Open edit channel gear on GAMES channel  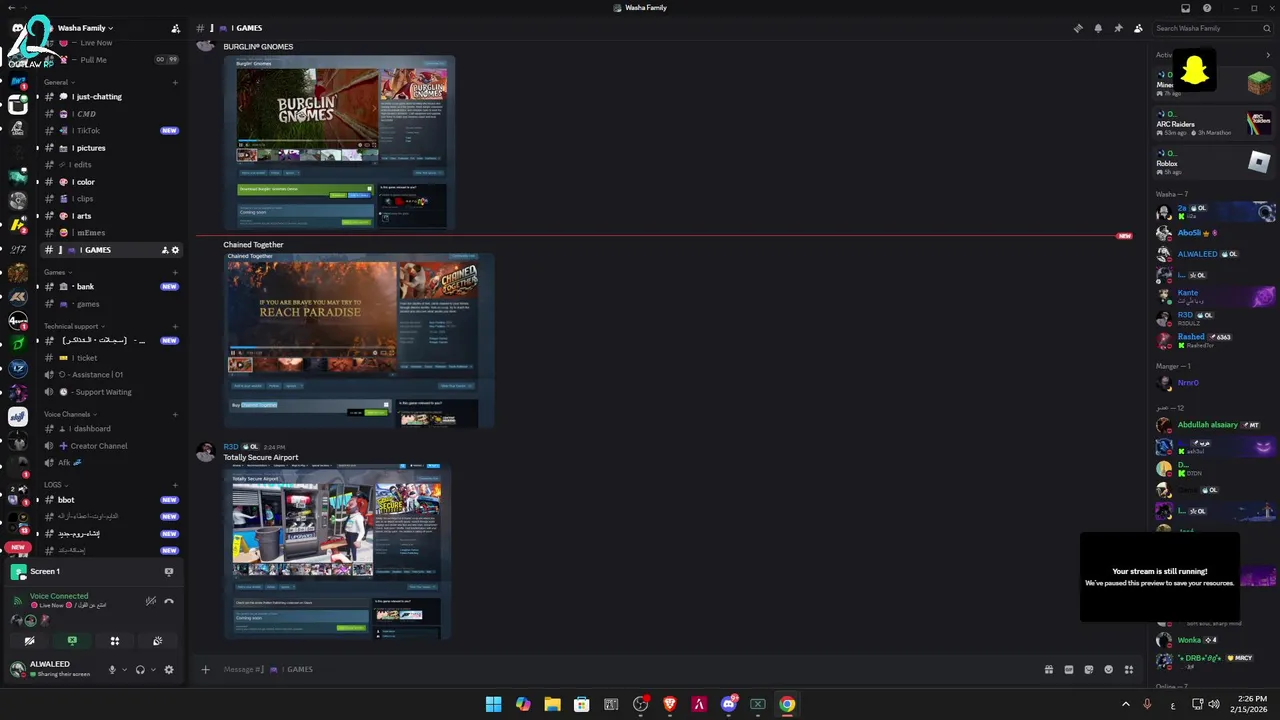point(176,250)
